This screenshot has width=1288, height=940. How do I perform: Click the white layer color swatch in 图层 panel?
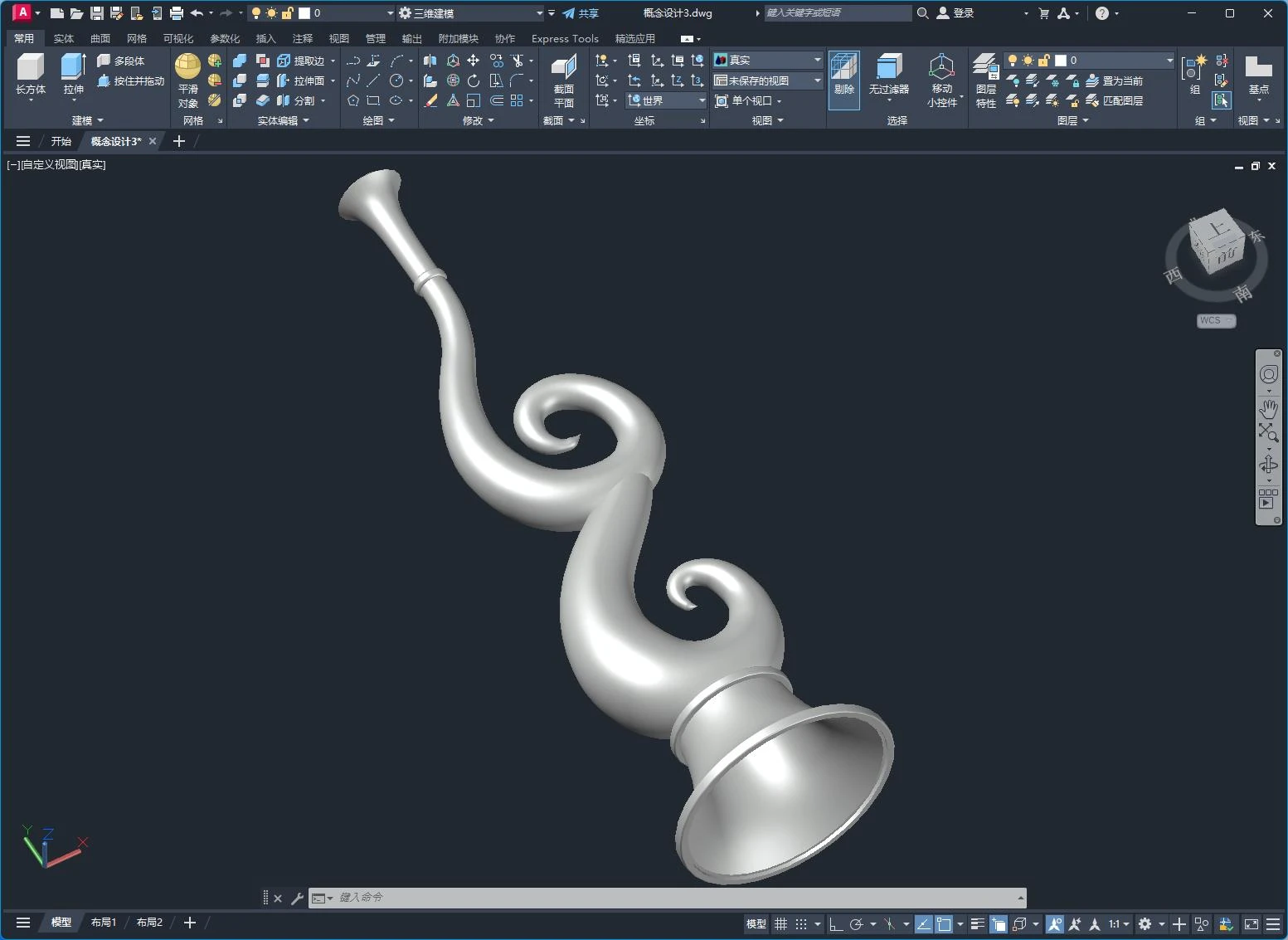coord(1060,61)
